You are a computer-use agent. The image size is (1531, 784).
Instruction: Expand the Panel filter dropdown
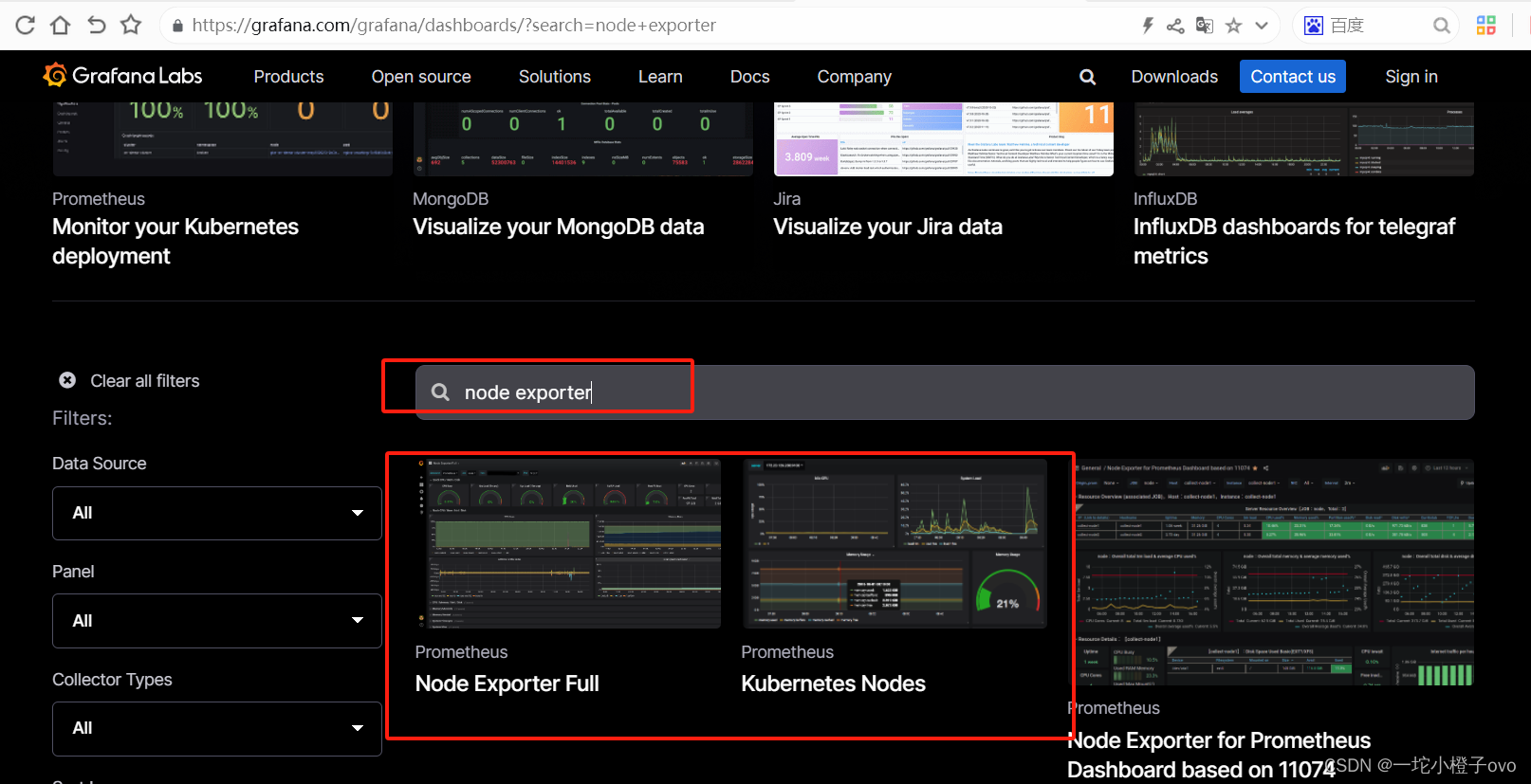(217, 621)
